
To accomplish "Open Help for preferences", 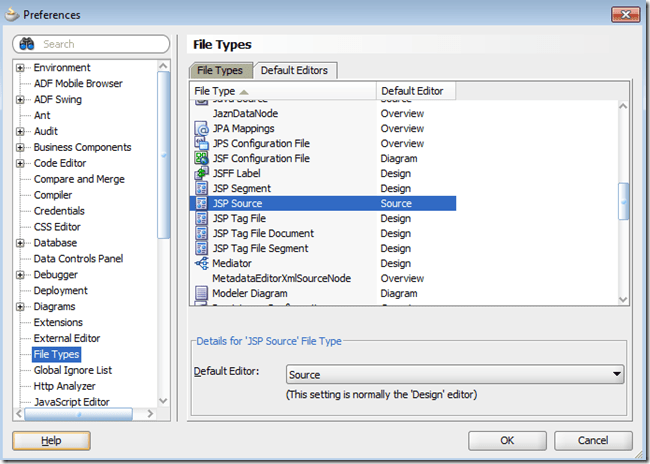I will 51,440.
